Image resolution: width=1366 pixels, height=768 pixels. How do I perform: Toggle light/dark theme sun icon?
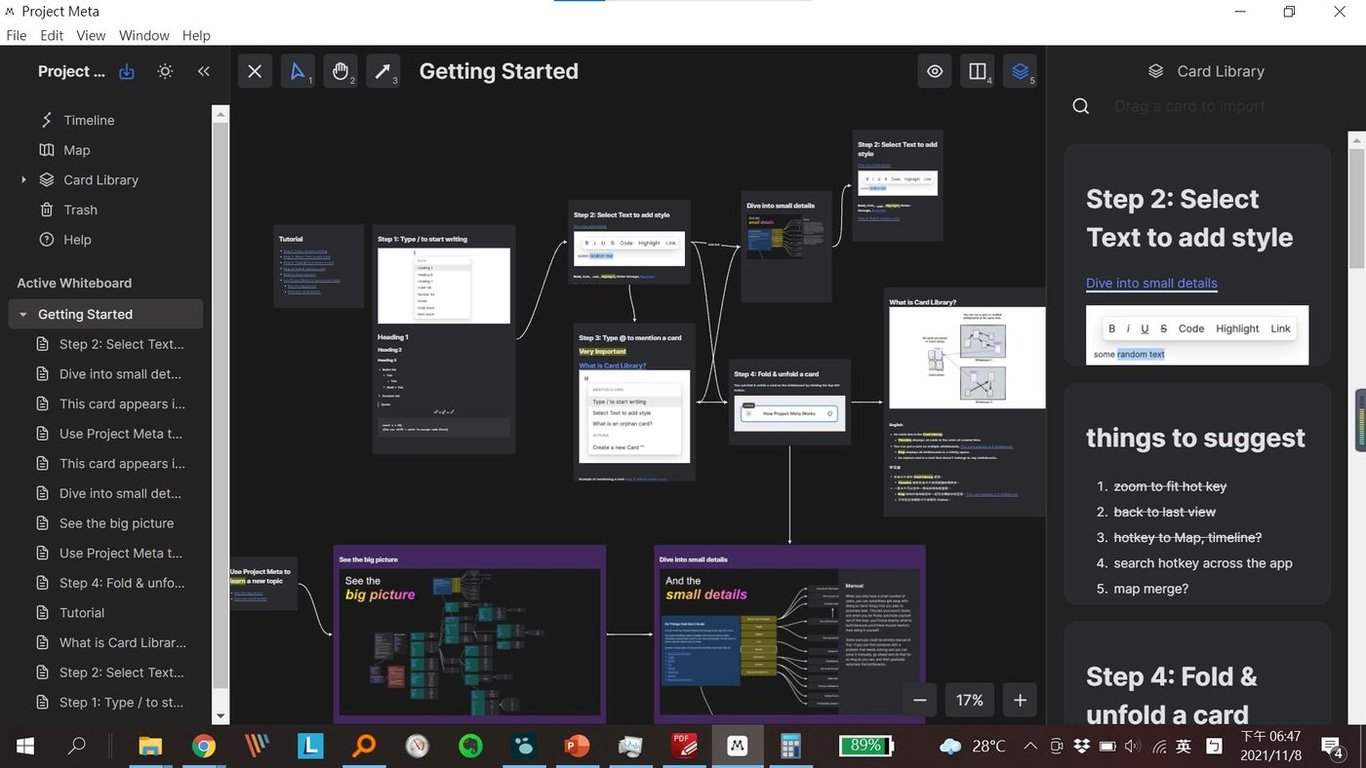point(165,71)
